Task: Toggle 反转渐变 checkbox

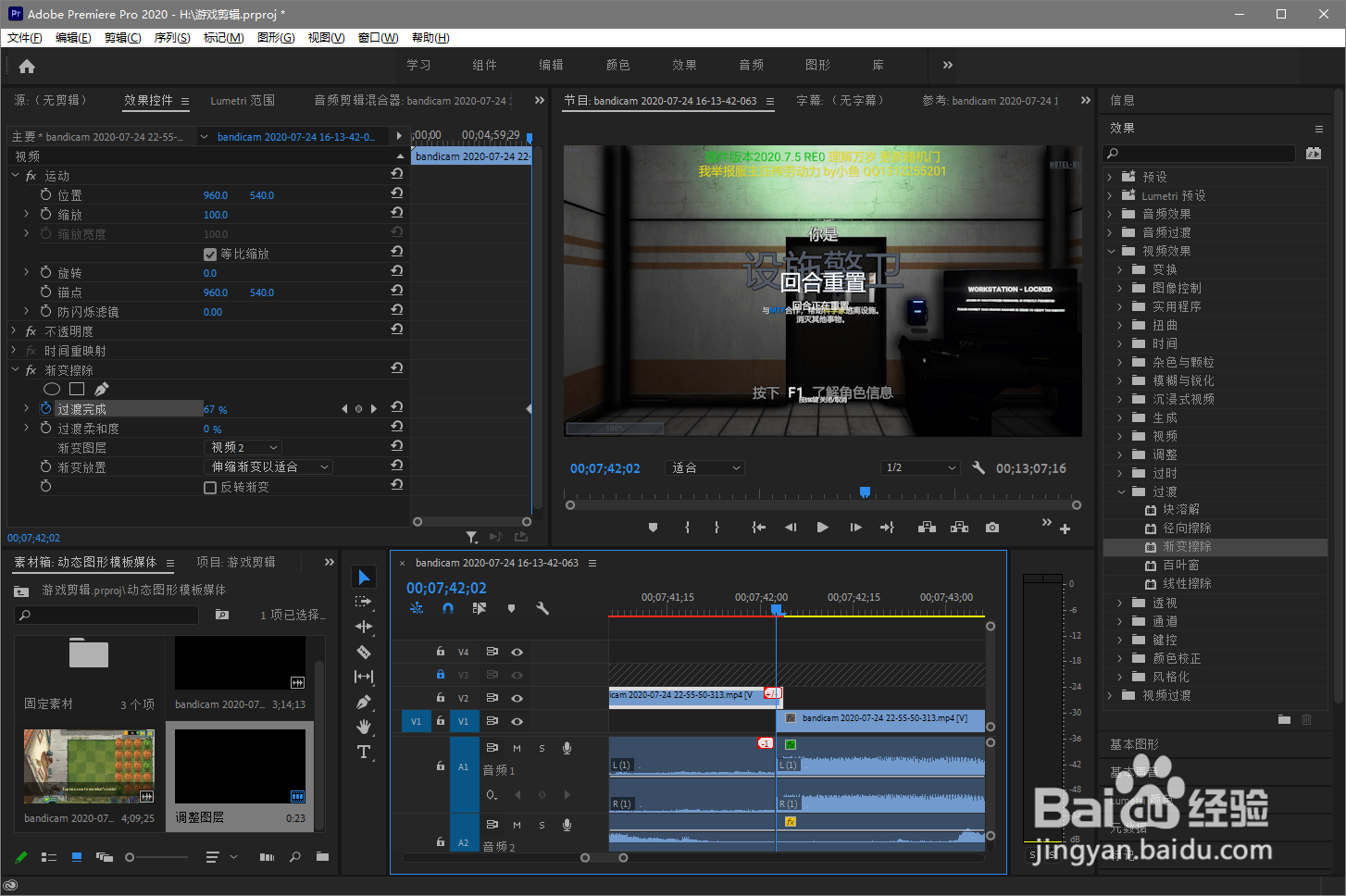Action: pos(210,487)
